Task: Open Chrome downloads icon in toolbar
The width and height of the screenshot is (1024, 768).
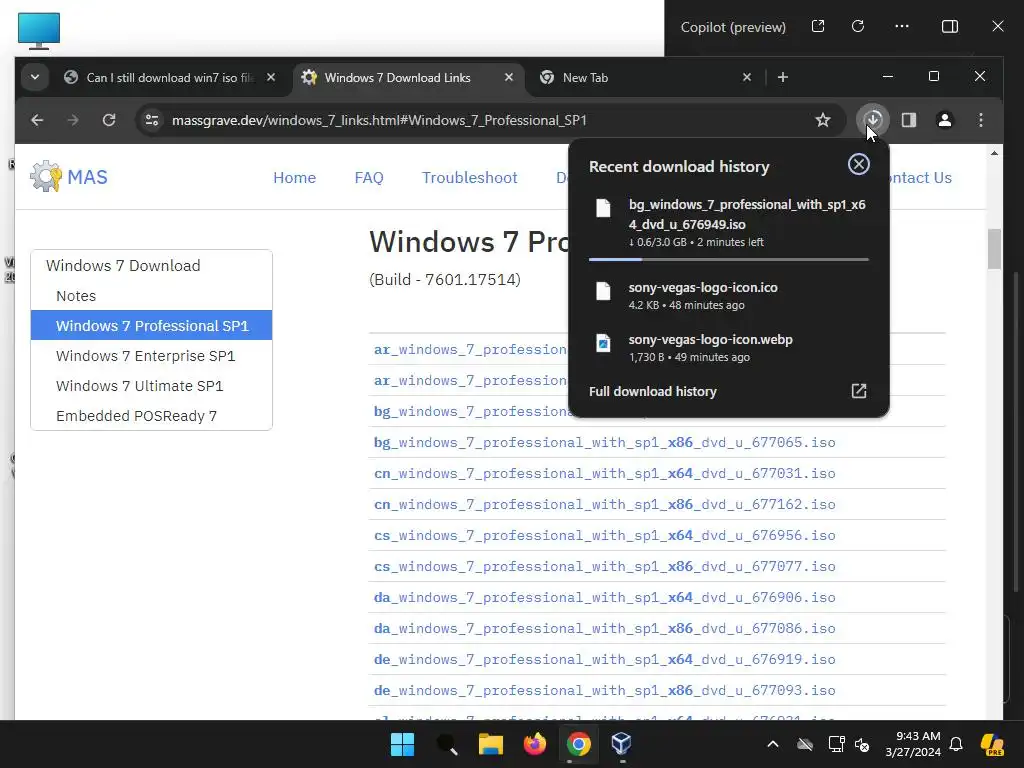Action: coord(872,120)
